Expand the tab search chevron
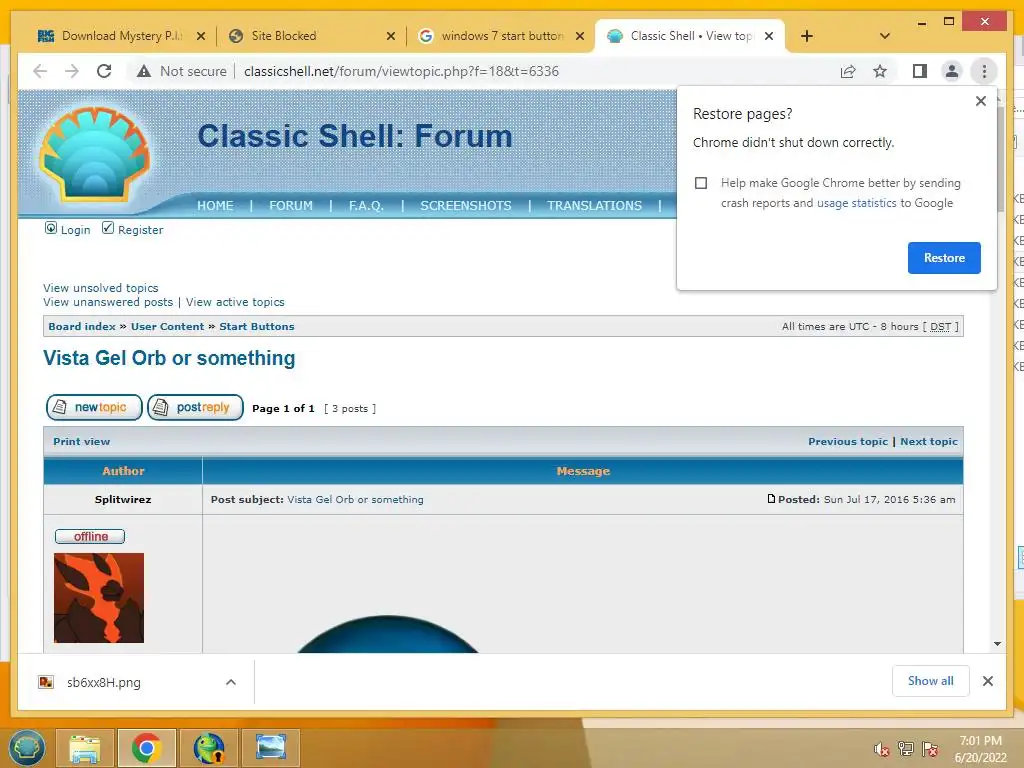The height and width of the screenshot is (768, 1024). coord(885,36)
